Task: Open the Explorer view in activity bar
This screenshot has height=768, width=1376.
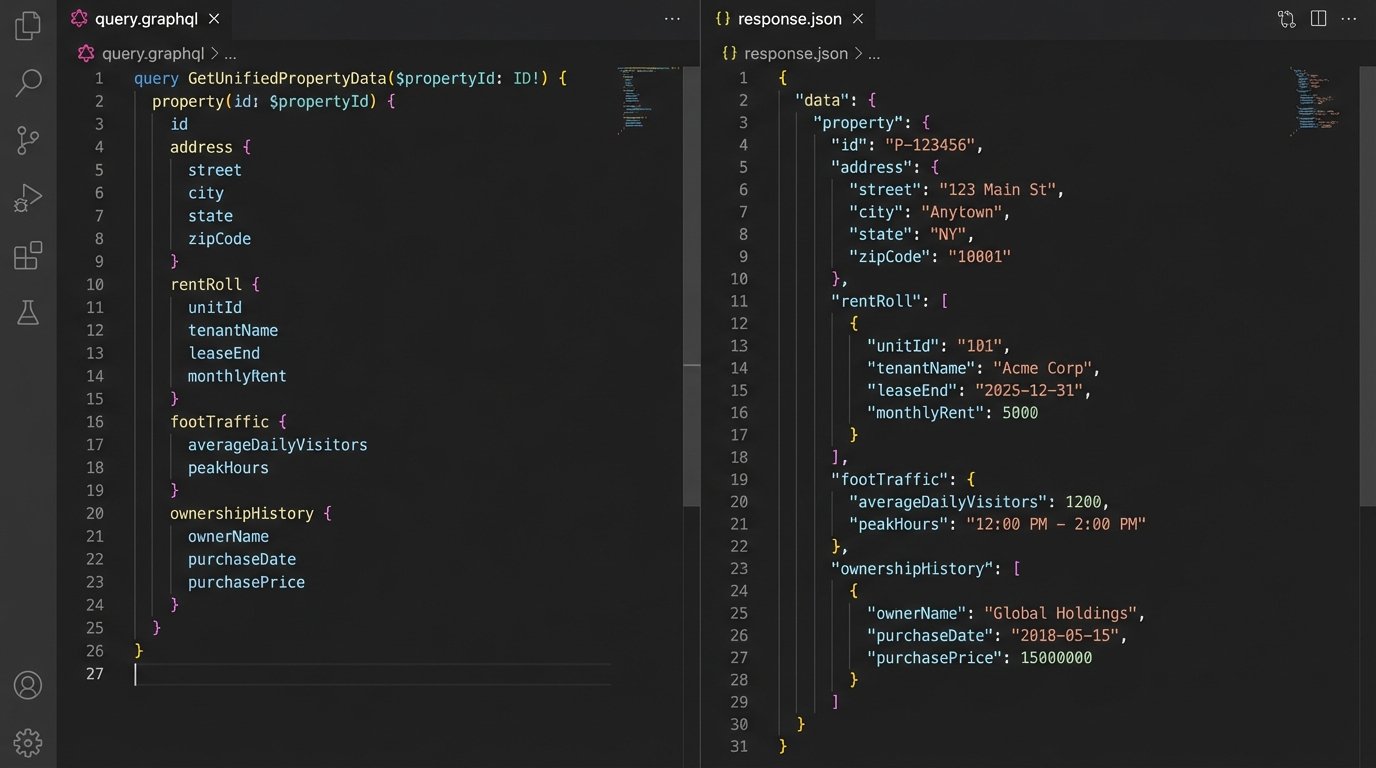Action: point(28,26)
